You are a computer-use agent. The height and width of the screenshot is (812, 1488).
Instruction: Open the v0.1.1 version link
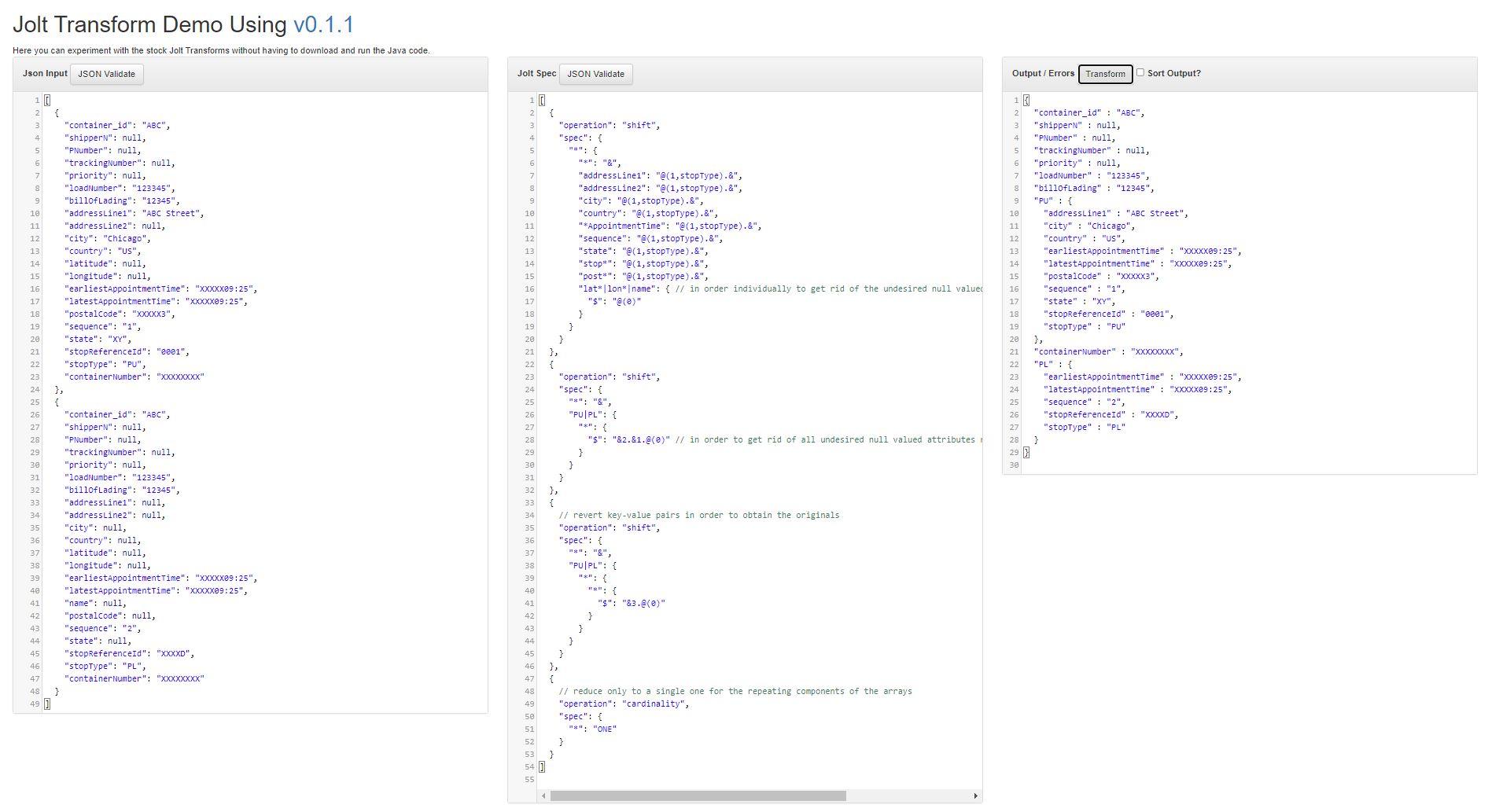(324, 24)
